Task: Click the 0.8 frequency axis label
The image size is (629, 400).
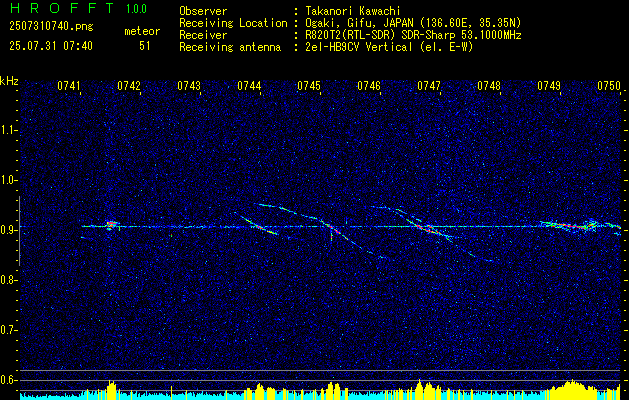Action: (x=9, y=280)
